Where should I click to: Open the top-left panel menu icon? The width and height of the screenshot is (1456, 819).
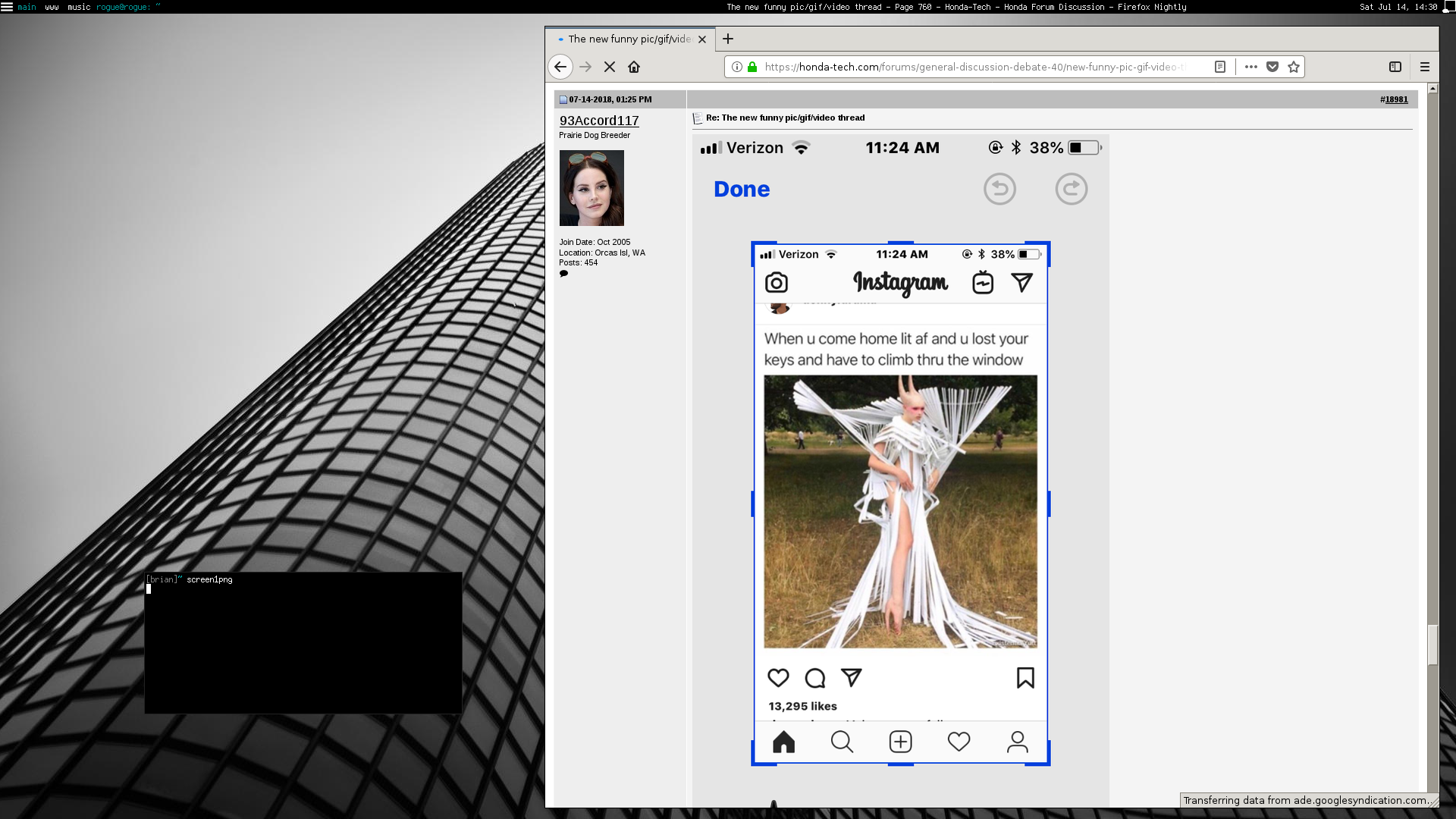(x=7, y=7)
